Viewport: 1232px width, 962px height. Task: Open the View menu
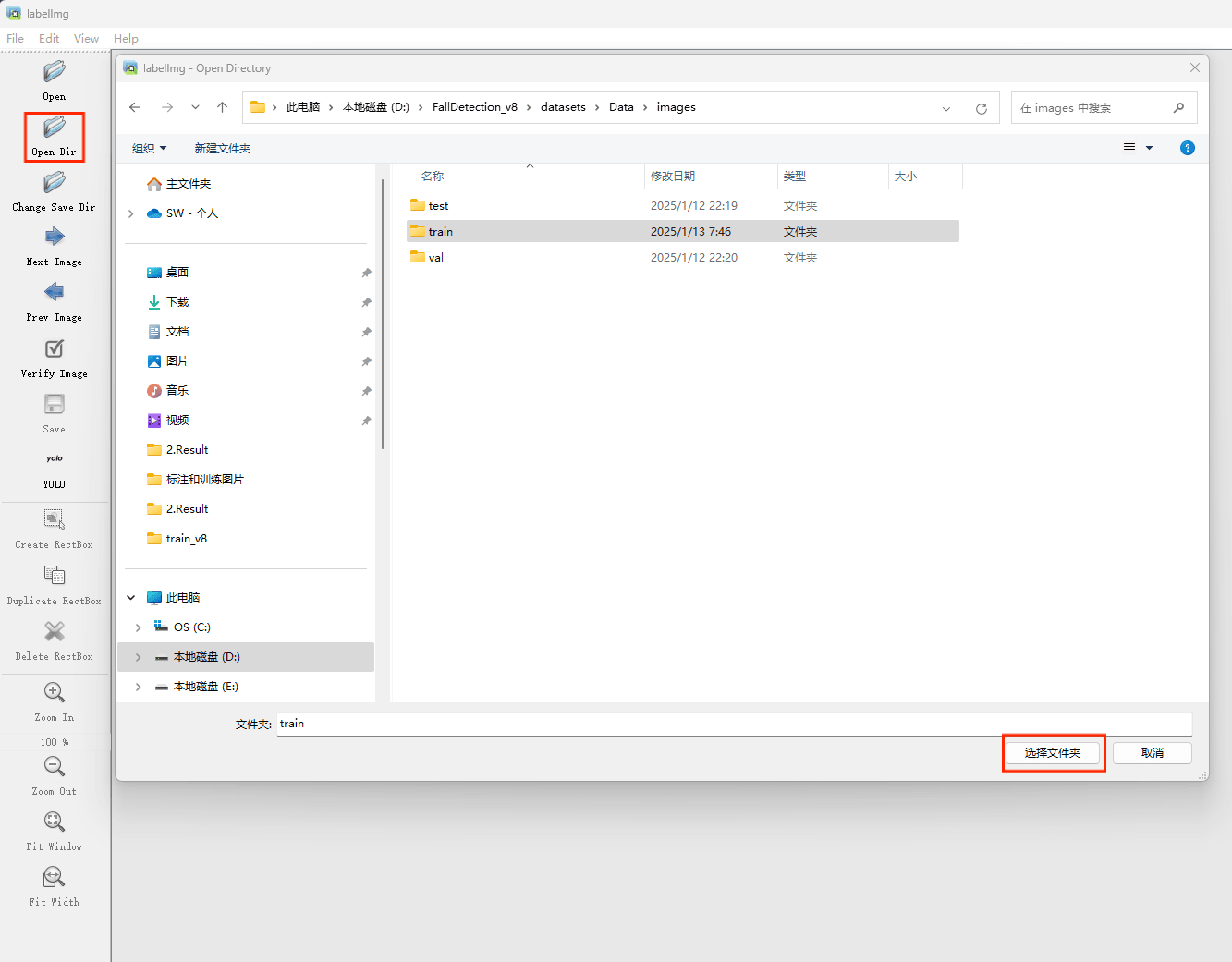pos(87,39)
